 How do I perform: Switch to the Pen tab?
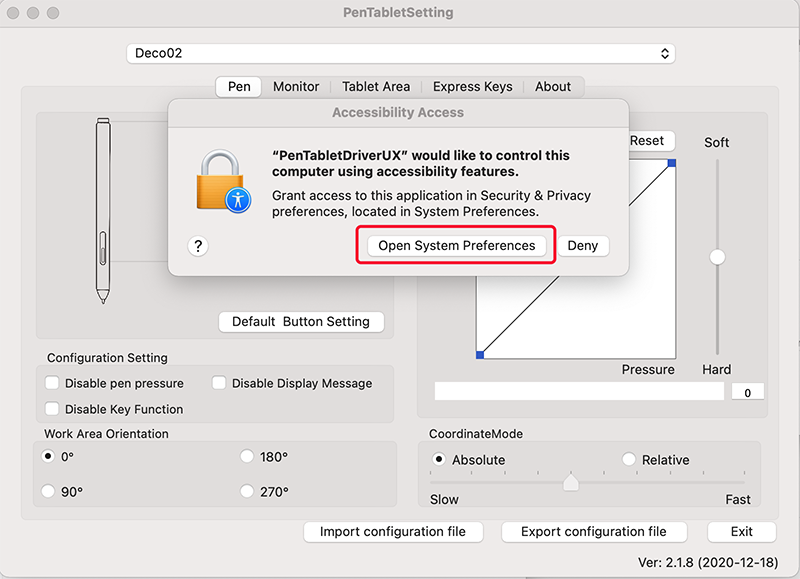pyautogui.click(x=239, y=87)
